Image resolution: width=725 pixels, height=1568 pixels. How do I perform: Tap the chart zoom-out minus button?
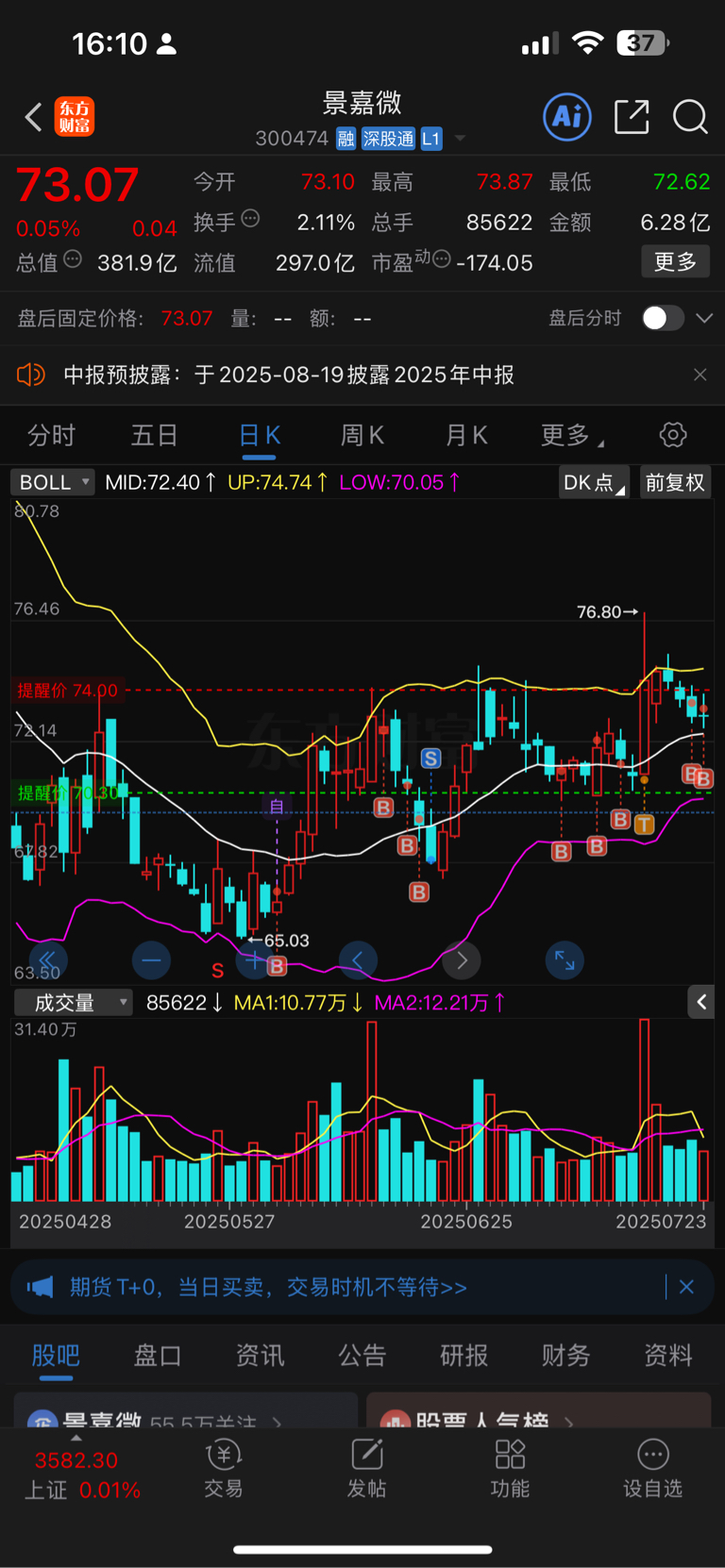(x=151, y=960)
